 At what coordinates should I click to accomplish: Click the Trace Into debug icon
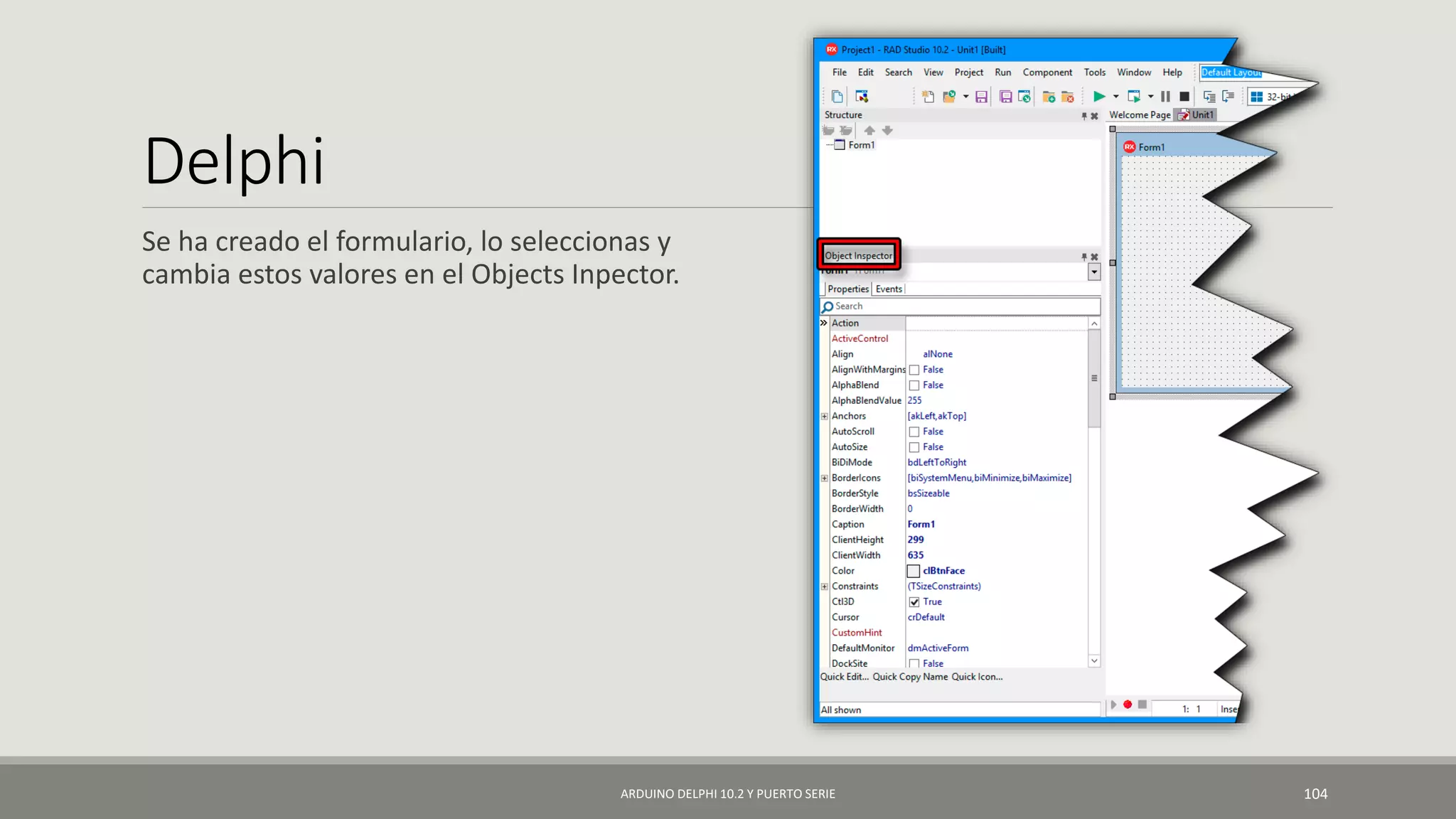(x=1209, y=96)
